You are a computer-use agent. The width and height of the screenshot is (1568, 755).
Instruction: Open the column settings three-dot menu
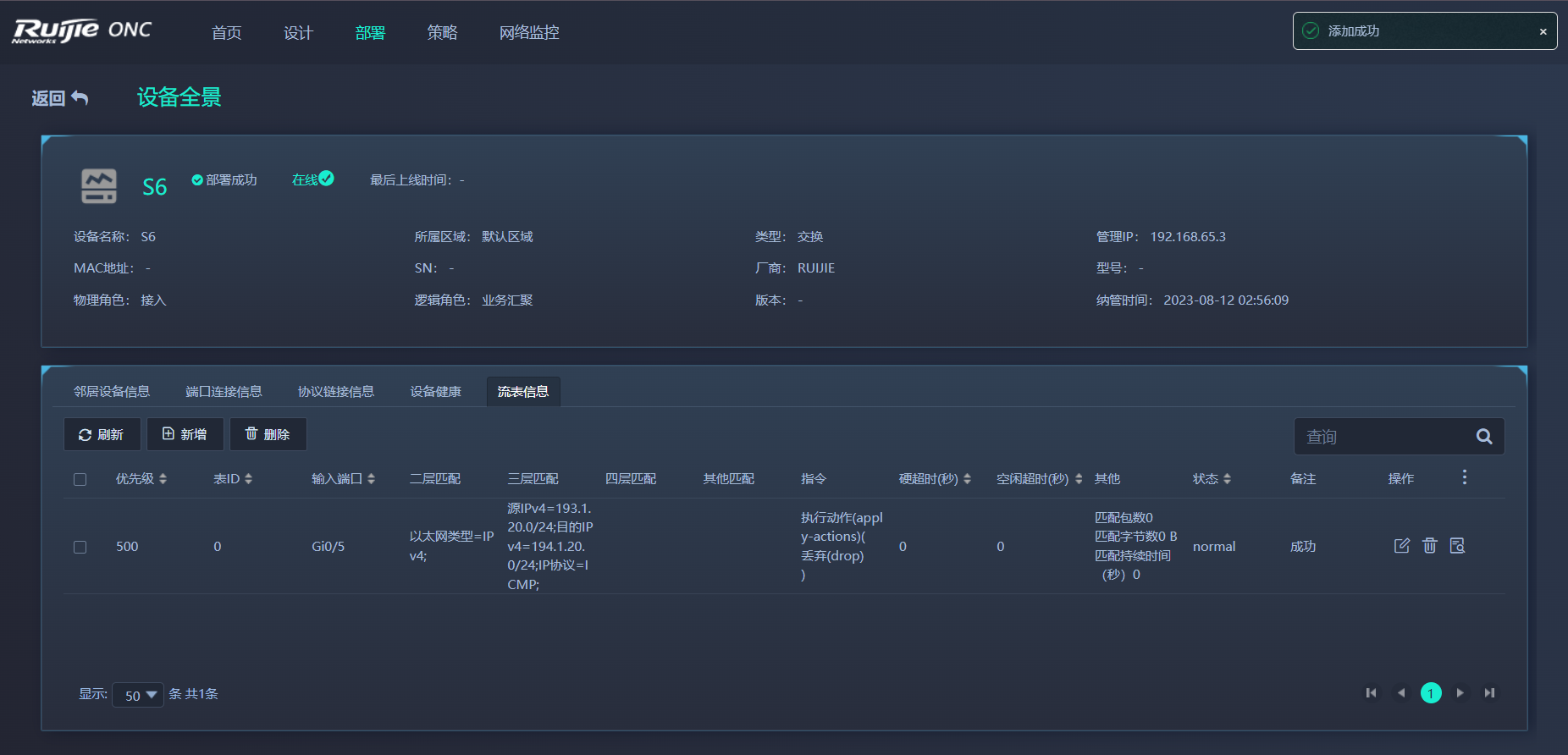(1464, 477)
